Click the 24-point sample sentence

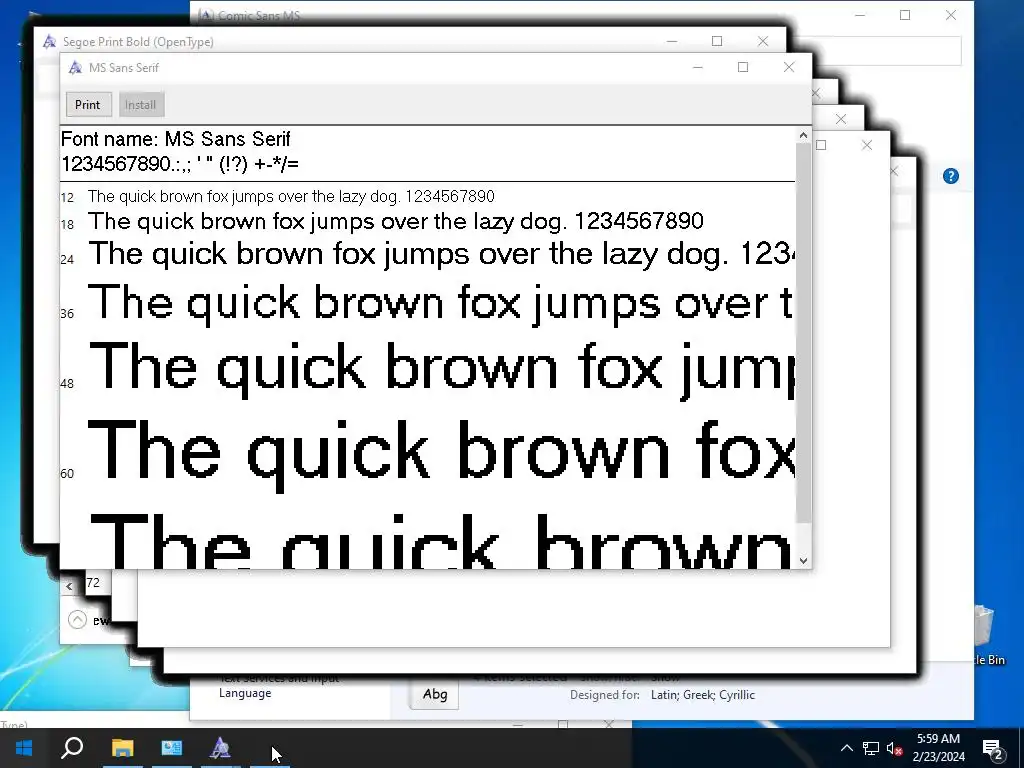pyautogui.click(x=441, y=254)
